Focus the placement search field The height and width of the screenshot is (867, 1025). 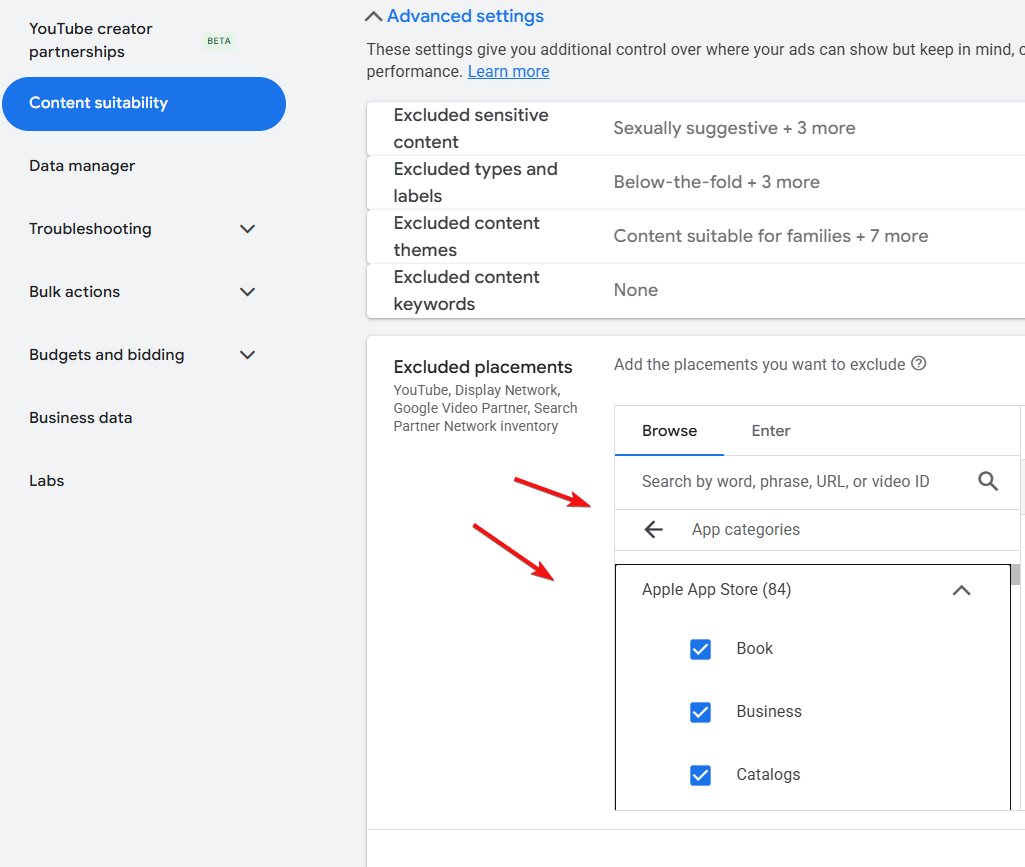pyautogui.click(x=785, y=482)
